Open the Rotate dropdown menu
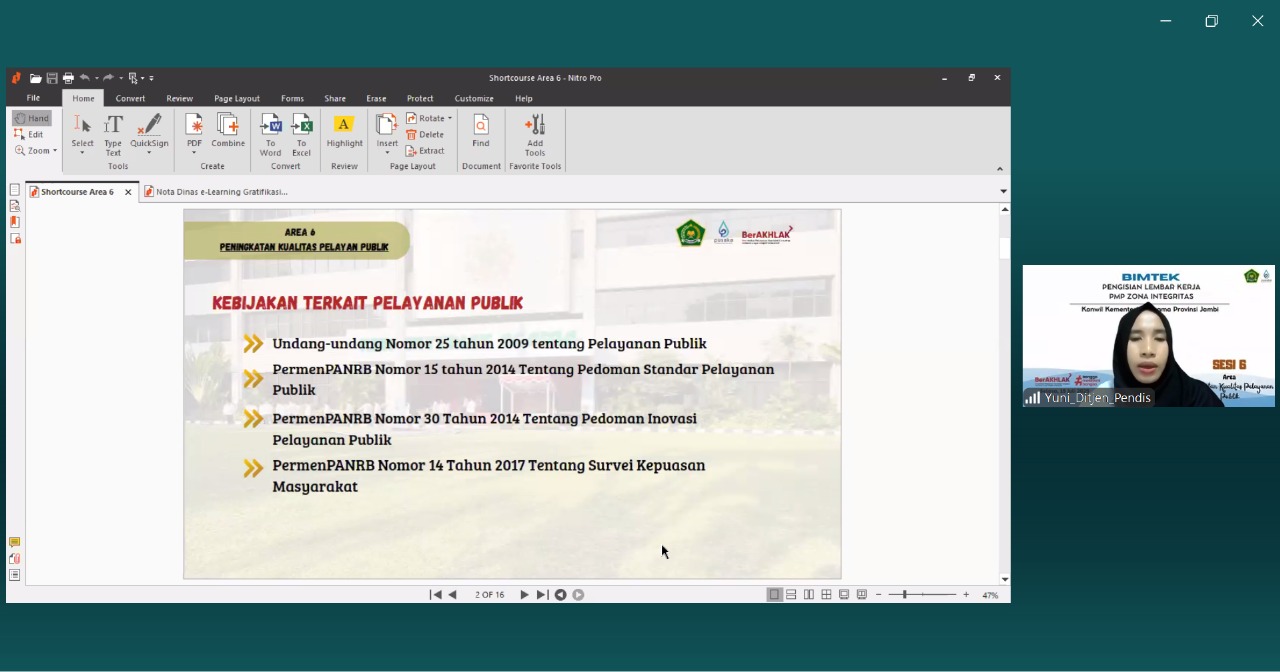Viewport: 1280px width, 672px height. [x=429, y=118]
